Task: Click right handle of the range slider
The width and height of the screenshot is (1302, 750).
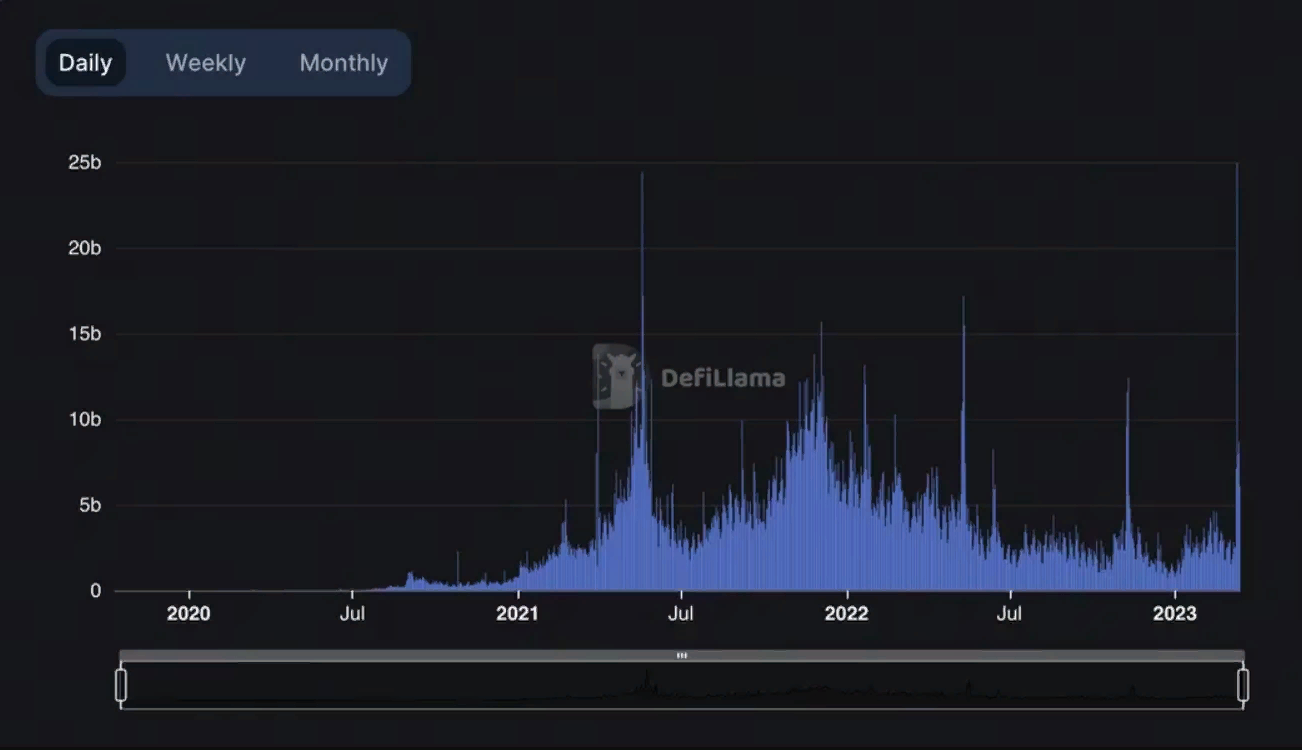Action: [1243, 685]
